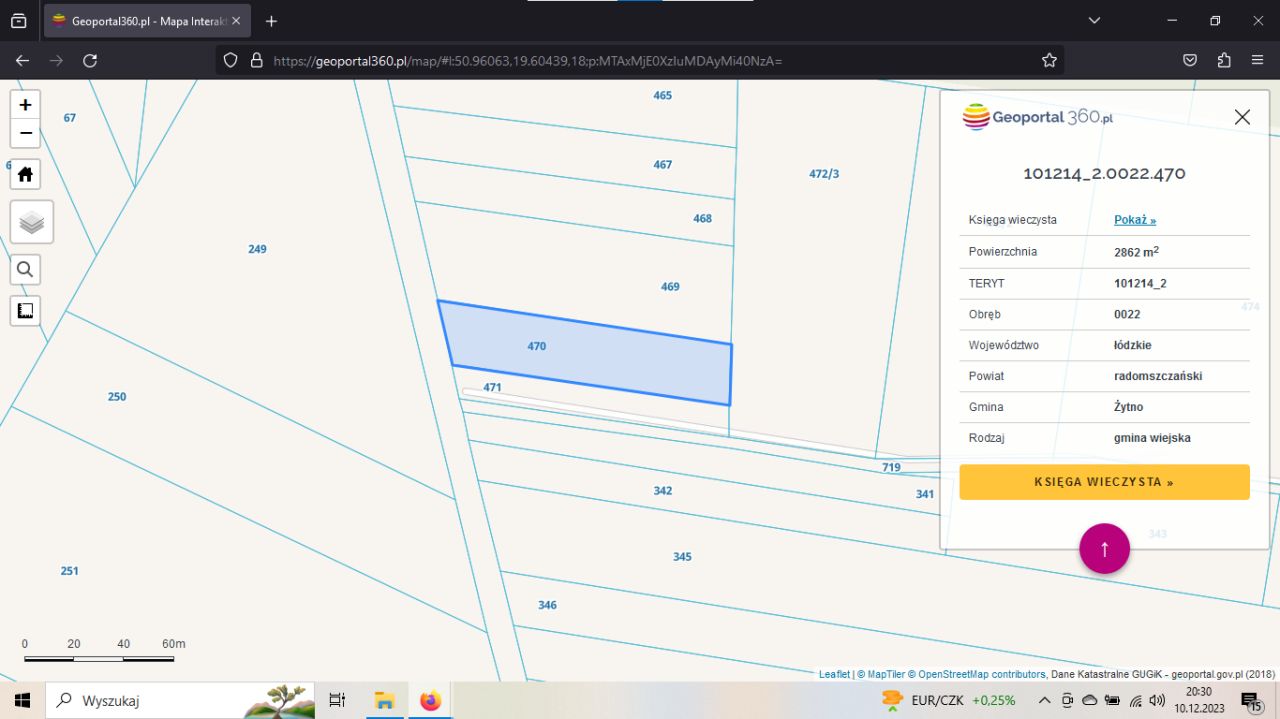
Task: Open a new browser tab
Action: 271,20
